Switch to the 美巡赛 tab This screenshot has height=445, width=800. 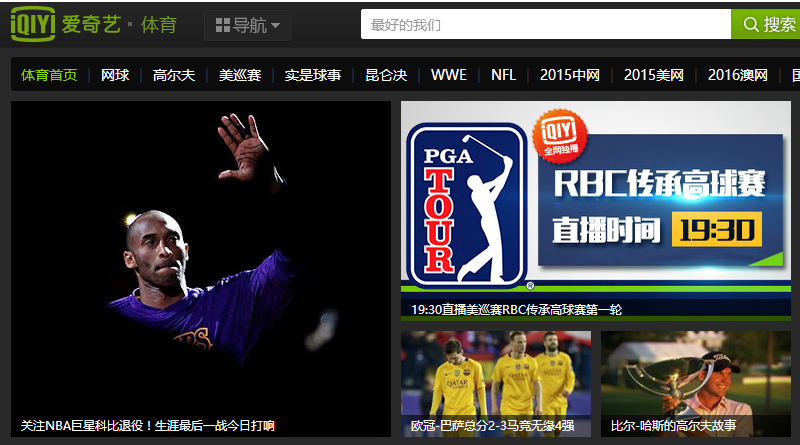tap(240, 75)
